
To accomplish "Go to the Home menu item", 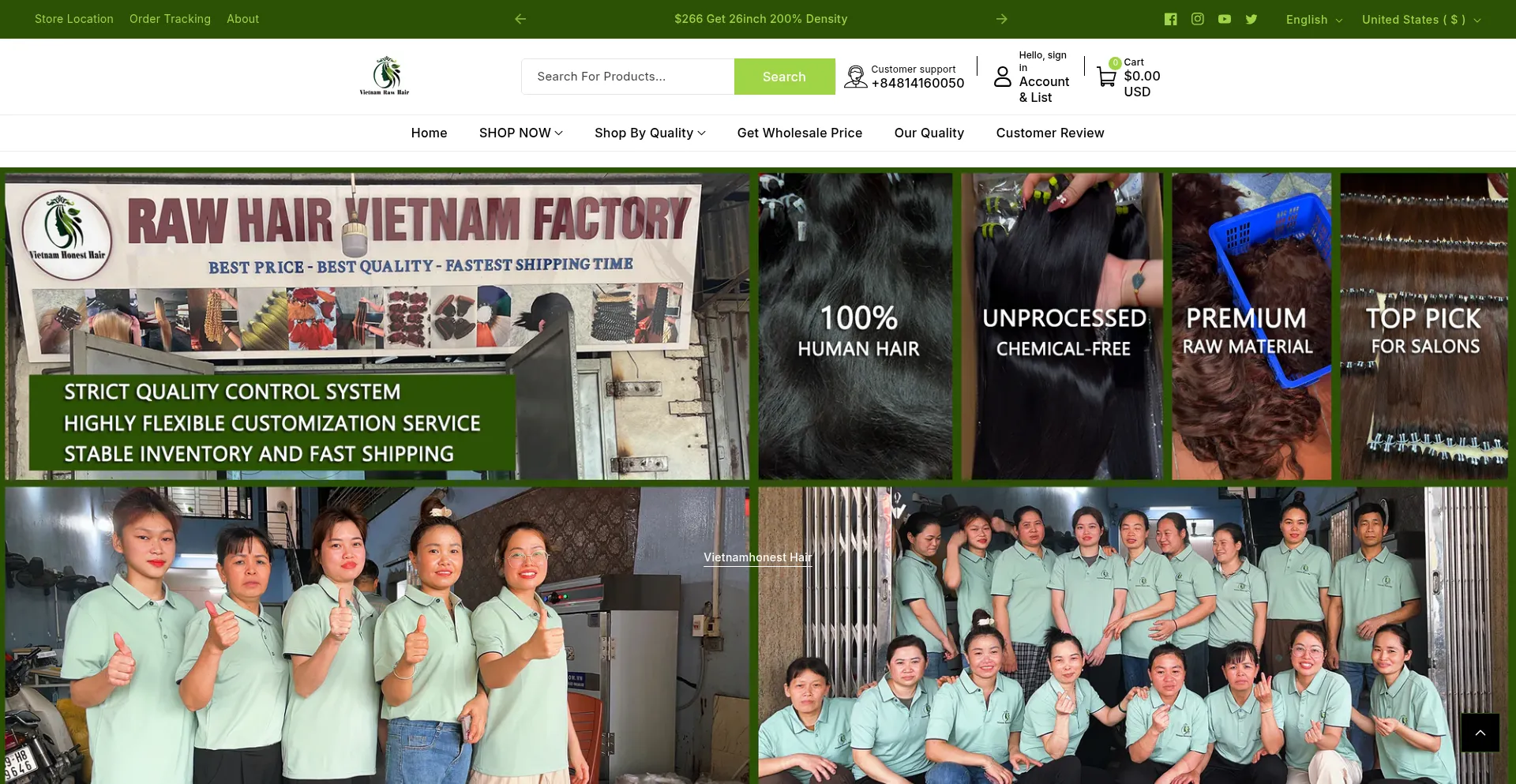I will point(429,133).
